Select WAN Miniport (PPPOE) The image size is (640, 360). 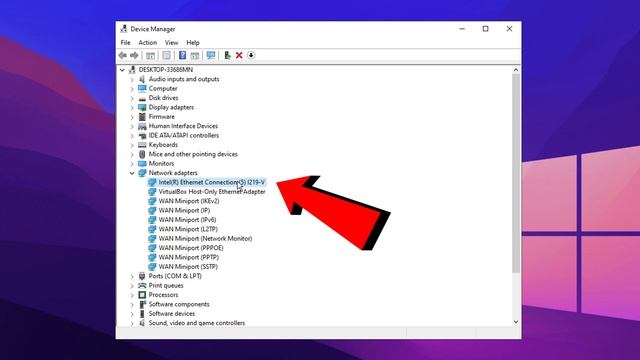(x=191, y=248)
